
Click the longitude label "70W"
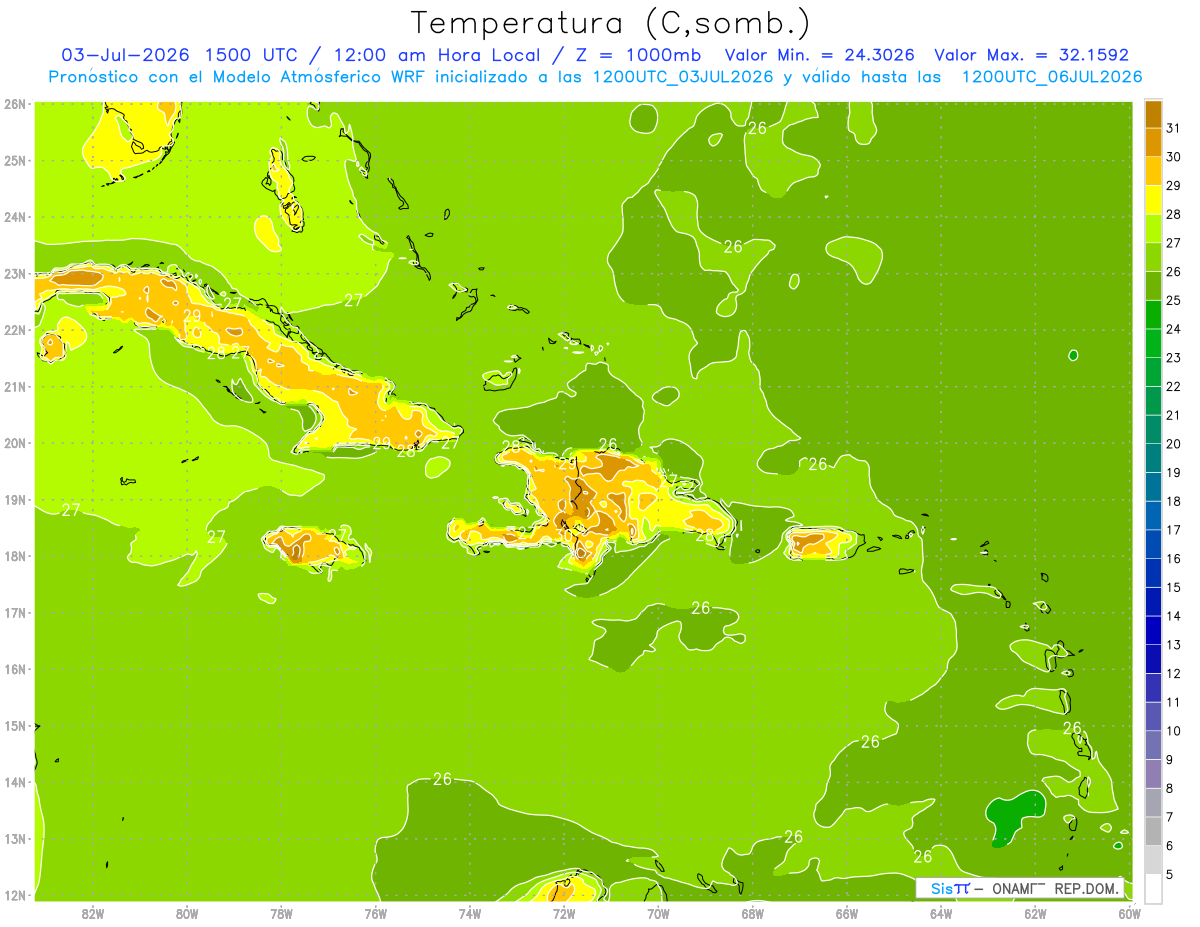click(x=658, y=913)
